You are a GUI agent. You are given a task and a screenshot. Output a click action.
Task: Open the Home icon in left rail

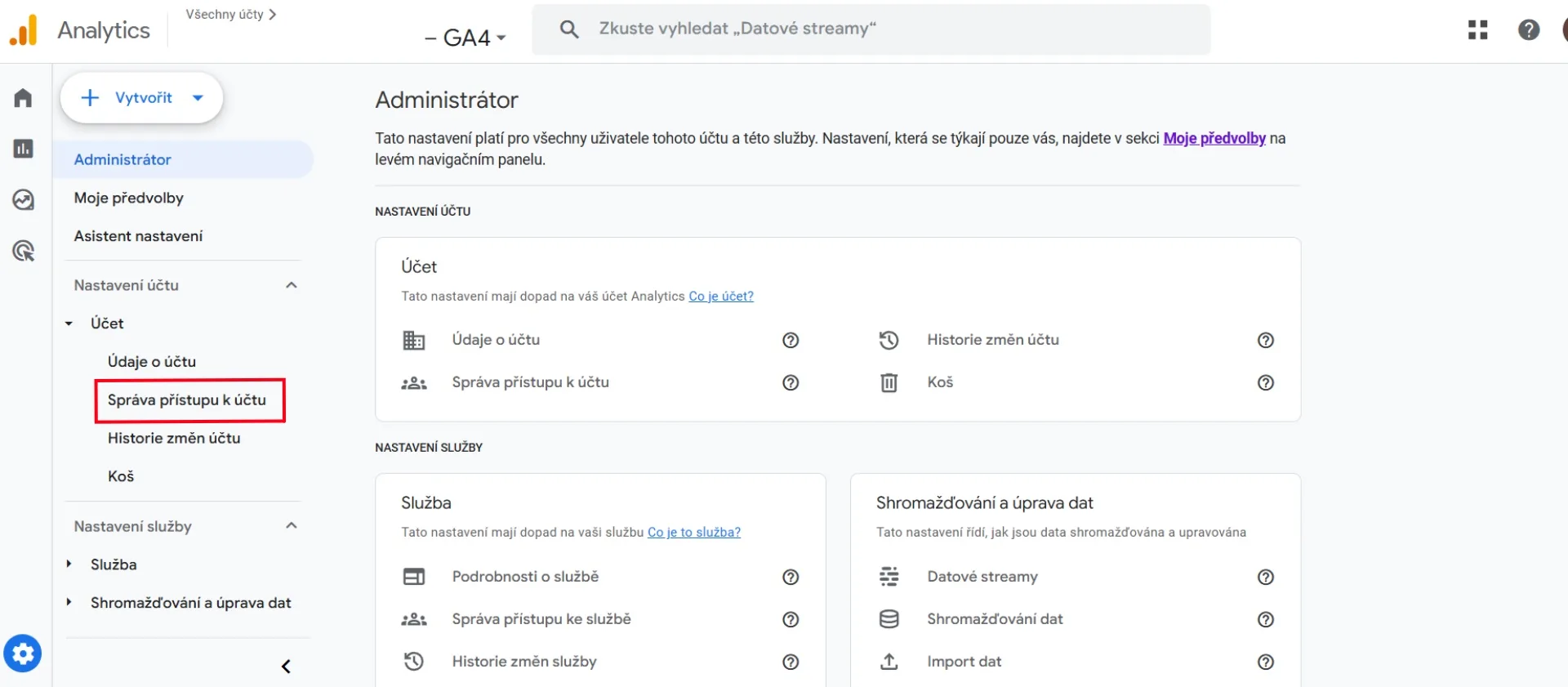[x=23, y=99]
